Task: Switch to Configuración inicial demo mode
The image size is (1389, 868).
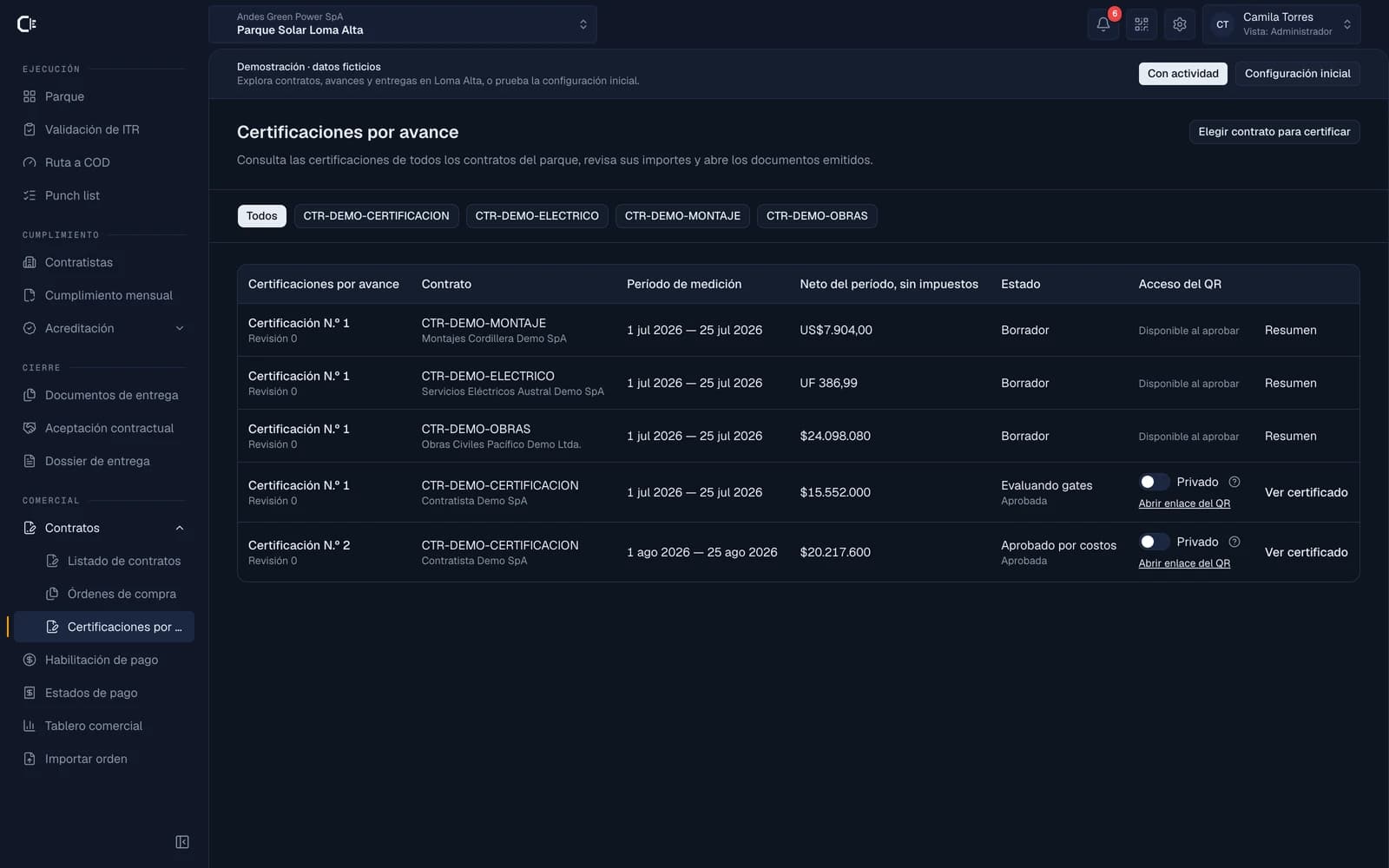Action: [x=1297, y=74]
